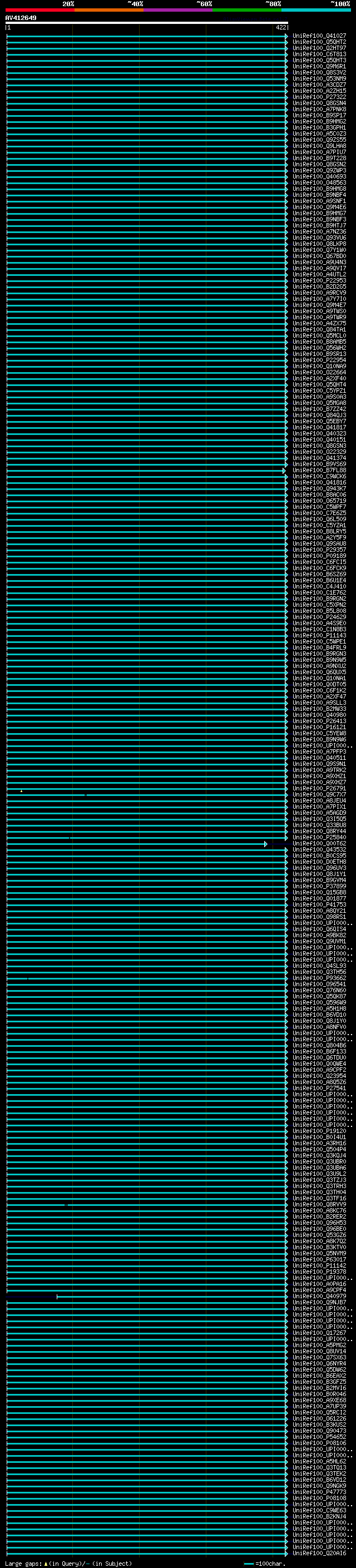Image resolution: width=356 pixels, height=1568 pixels.
Task: Select hit label UniRef100_Q20A16
Action: [x=319, y=1554]
